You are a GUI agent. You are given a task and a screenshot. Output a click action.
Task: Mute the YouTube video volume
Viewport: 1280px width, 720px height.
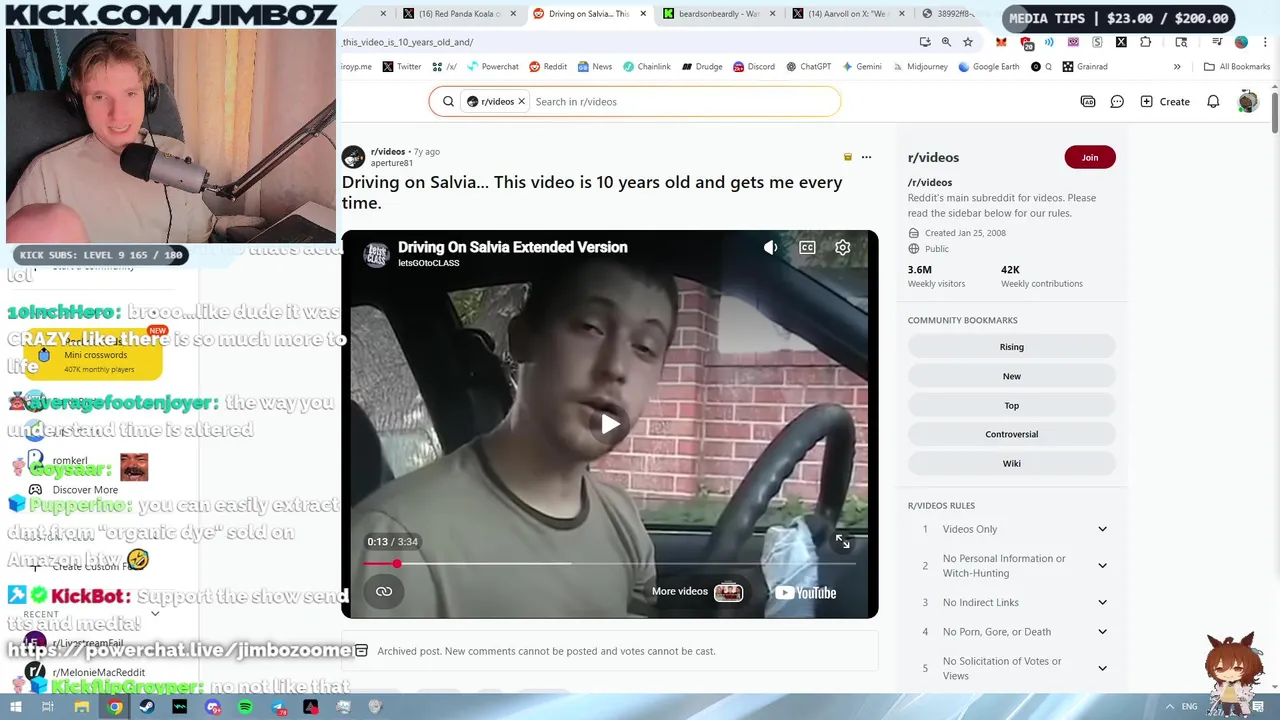(x=770, y=248)
